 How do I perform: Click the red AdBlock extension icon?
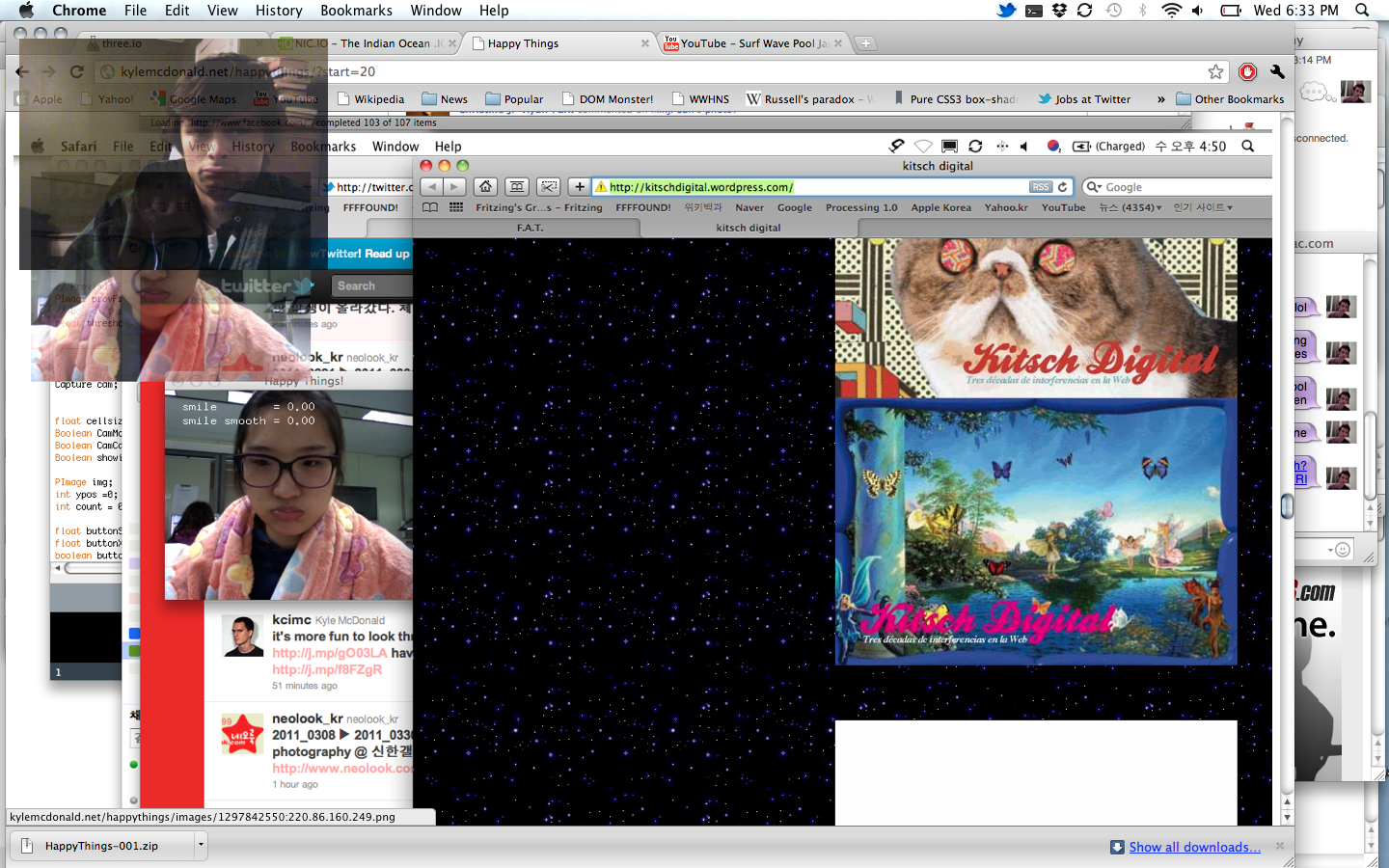pyautogui.click(x=1247, y=72)
